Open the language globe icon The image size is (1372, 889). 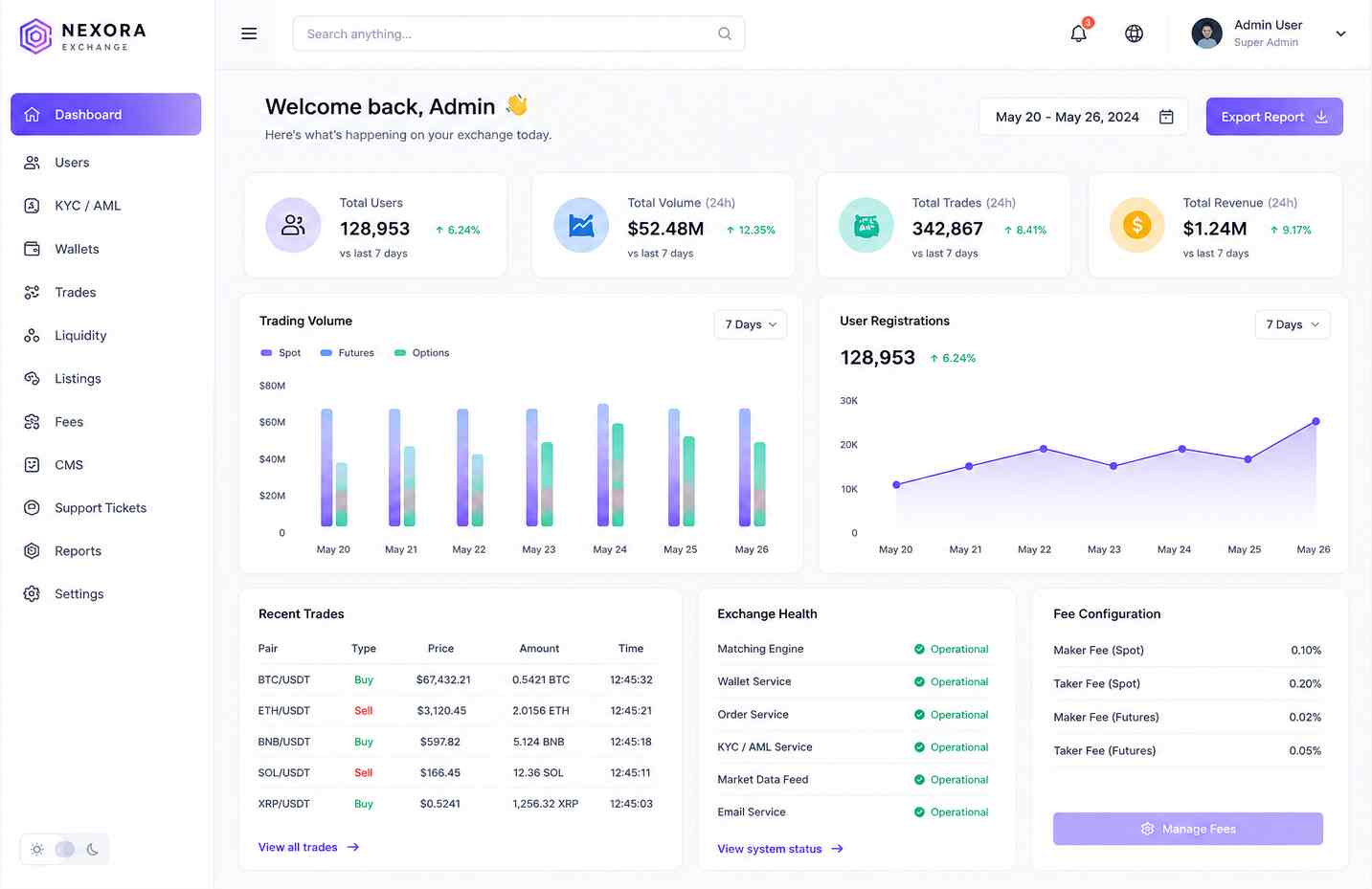click(1134, 33)
